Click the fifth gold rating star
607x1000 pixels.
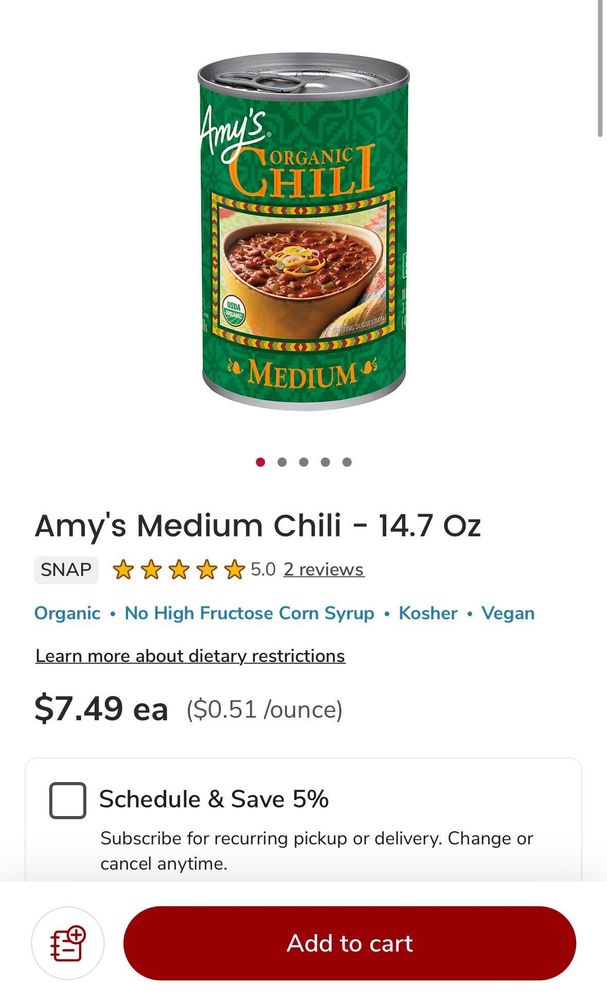pyautogui.click(x=235, y=570)
